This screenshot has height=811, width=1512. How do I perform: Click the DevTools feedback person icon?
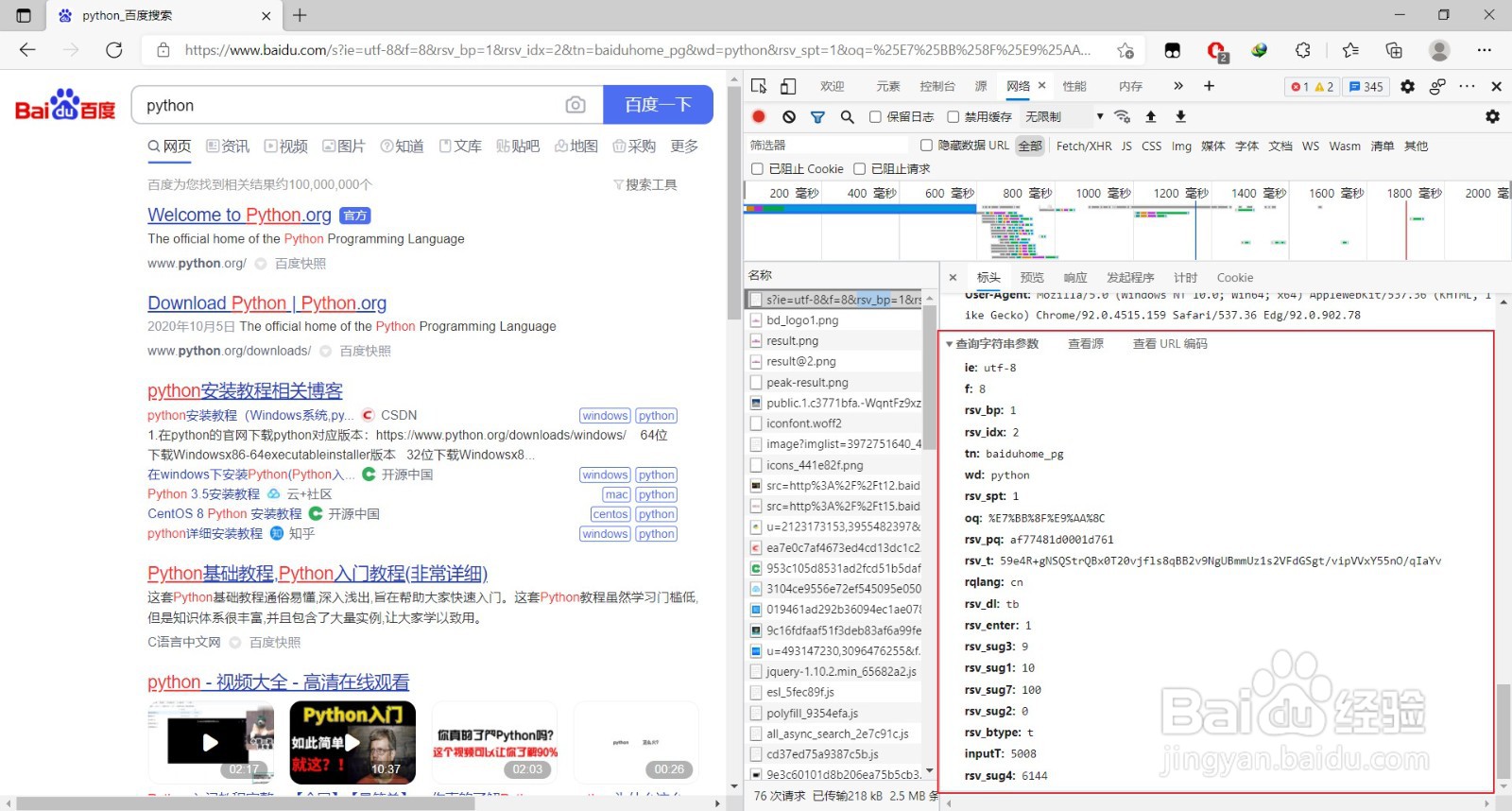coord(1437,86)
